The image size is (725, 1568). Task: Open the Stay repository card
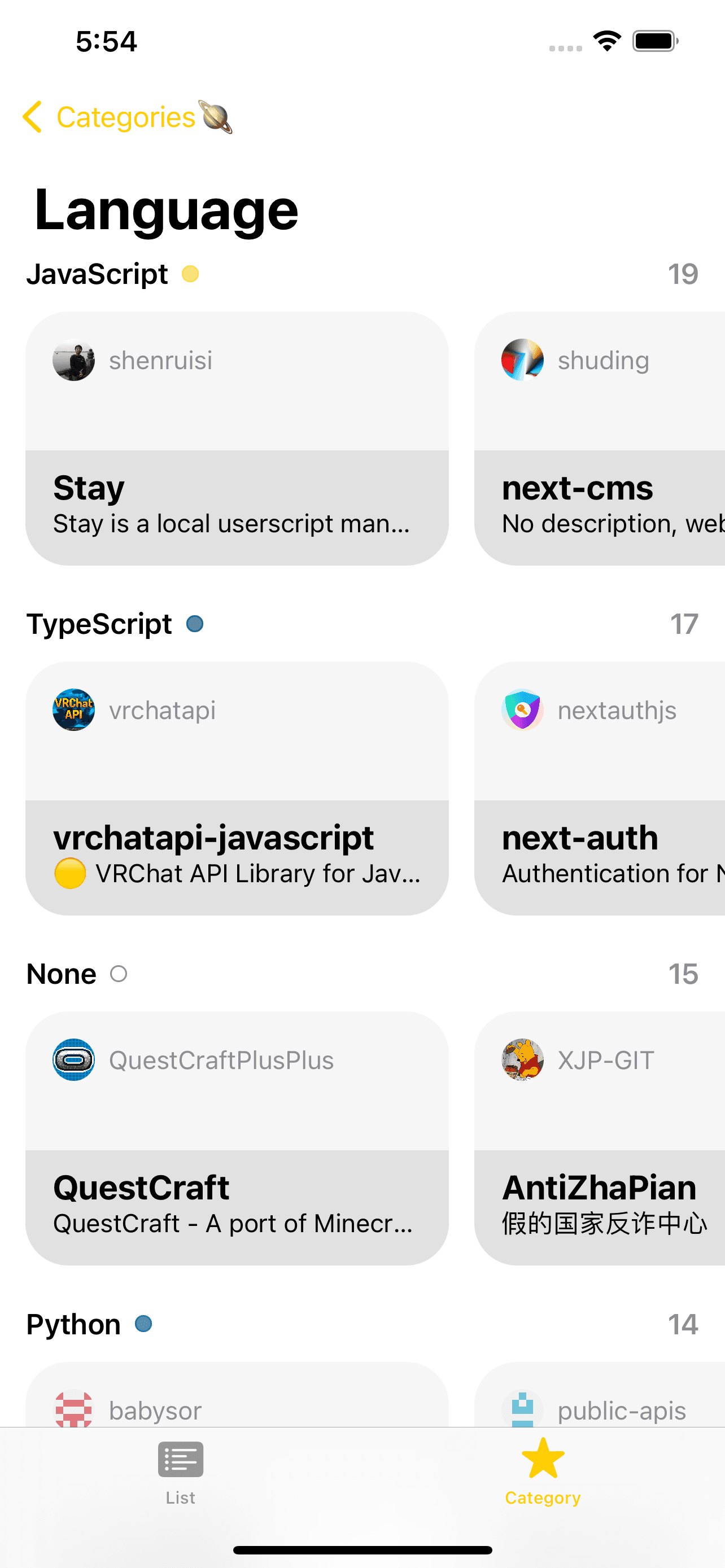pyautogui.click(x=237, y=438)
